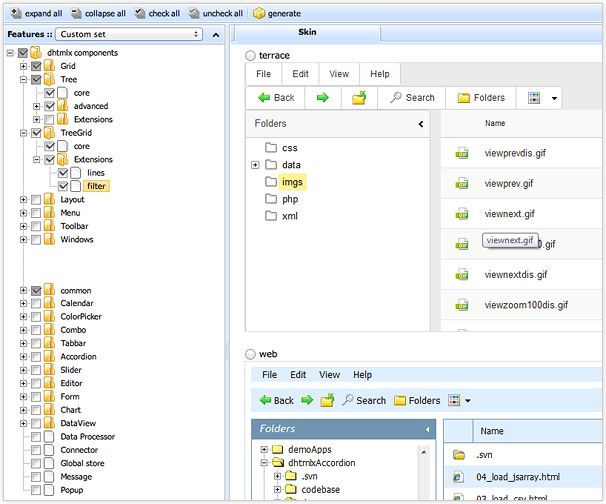This screenshot has width=606, height=504.
Task: Open the view mode dropdown arrow in terrace toolbar
Action: pos(554,98)
